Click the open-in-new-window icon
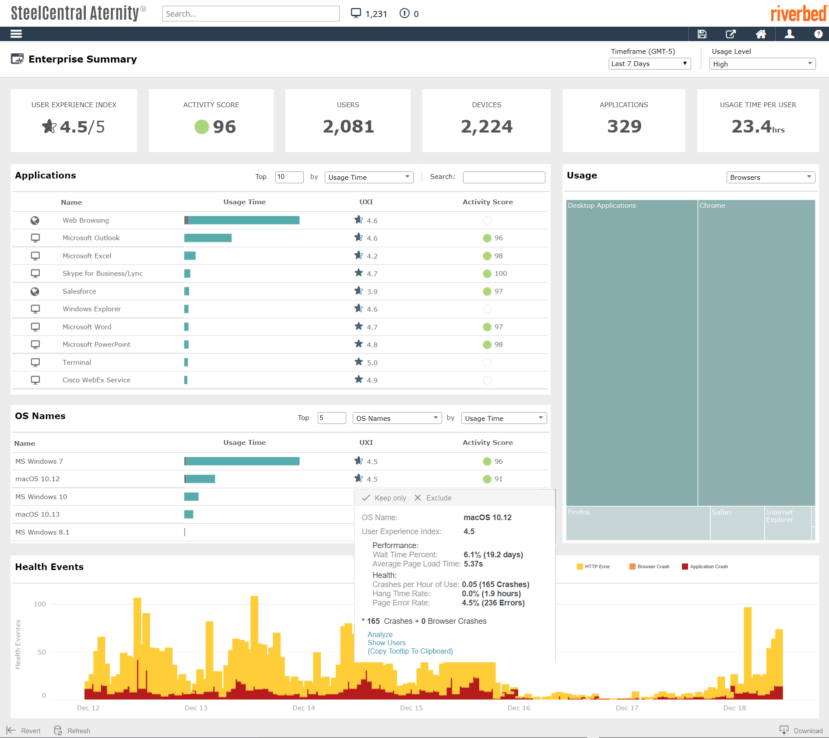829x738 pixels. (731, 34)
